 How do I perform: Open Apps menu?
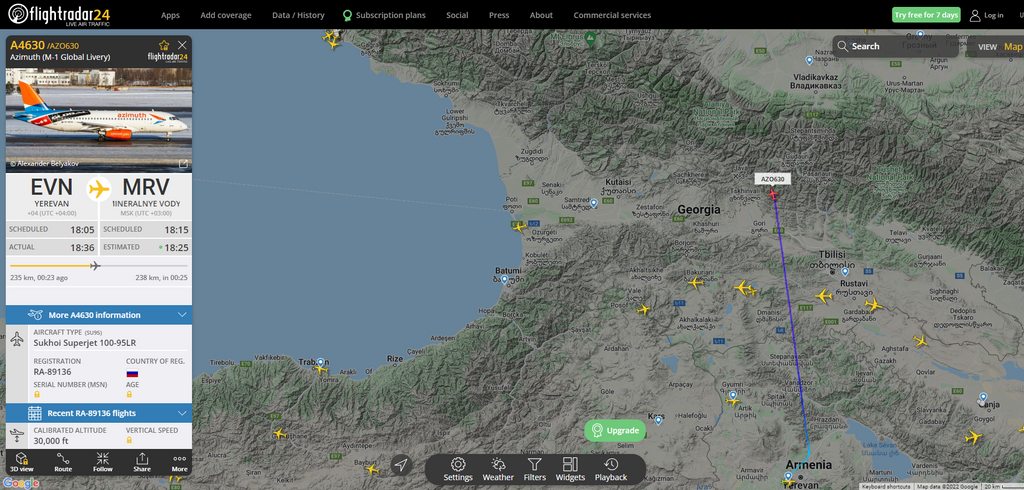pos(170,15)
